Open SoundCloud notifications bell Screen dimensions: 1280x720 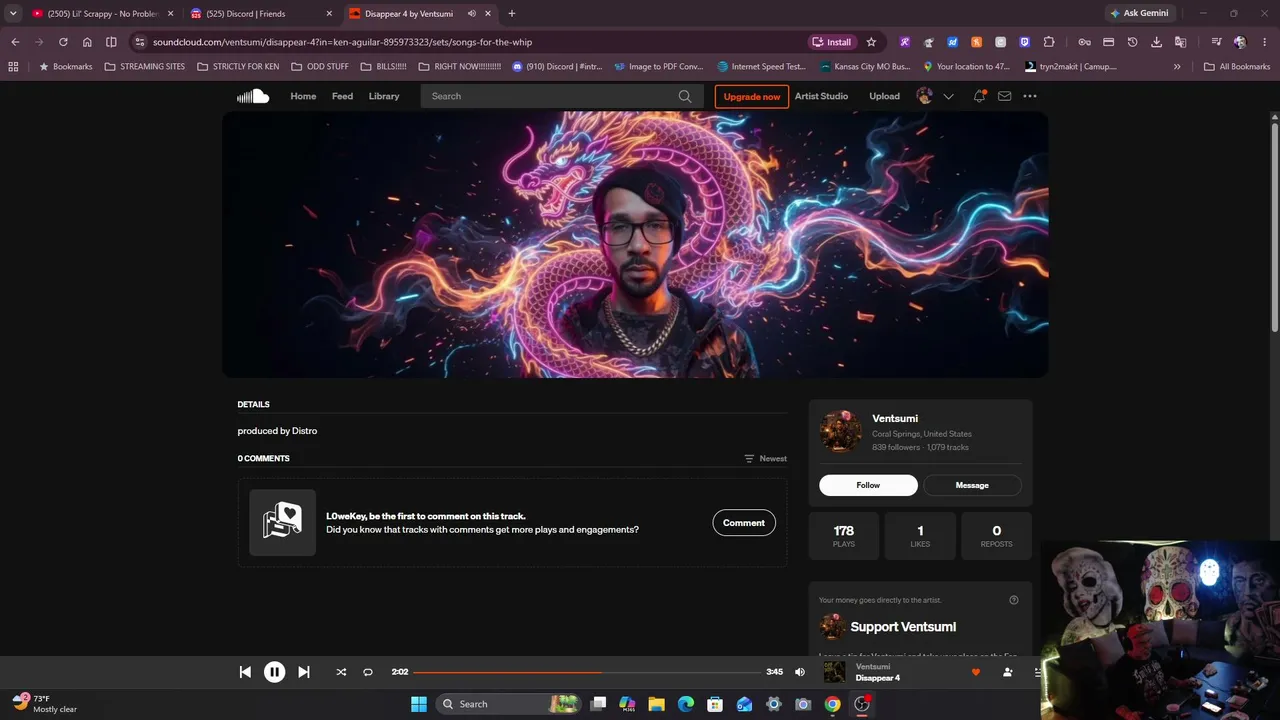click(x=980, y=96)
